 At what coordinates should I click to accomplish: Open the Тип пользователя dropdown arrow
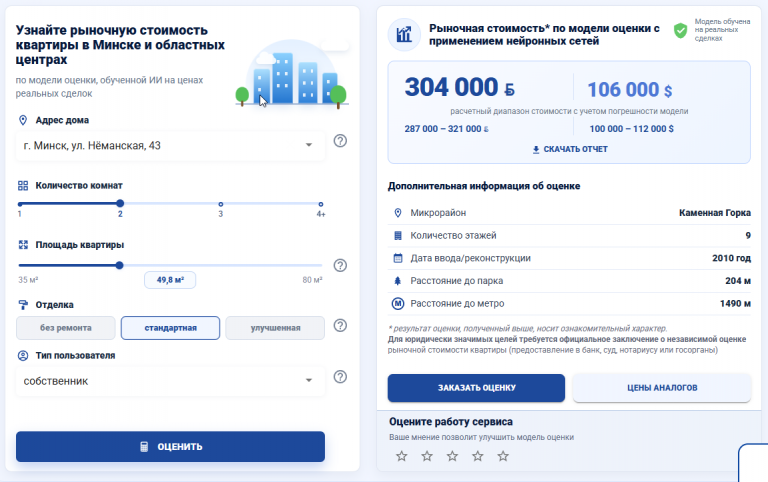[x=309, y=381]
